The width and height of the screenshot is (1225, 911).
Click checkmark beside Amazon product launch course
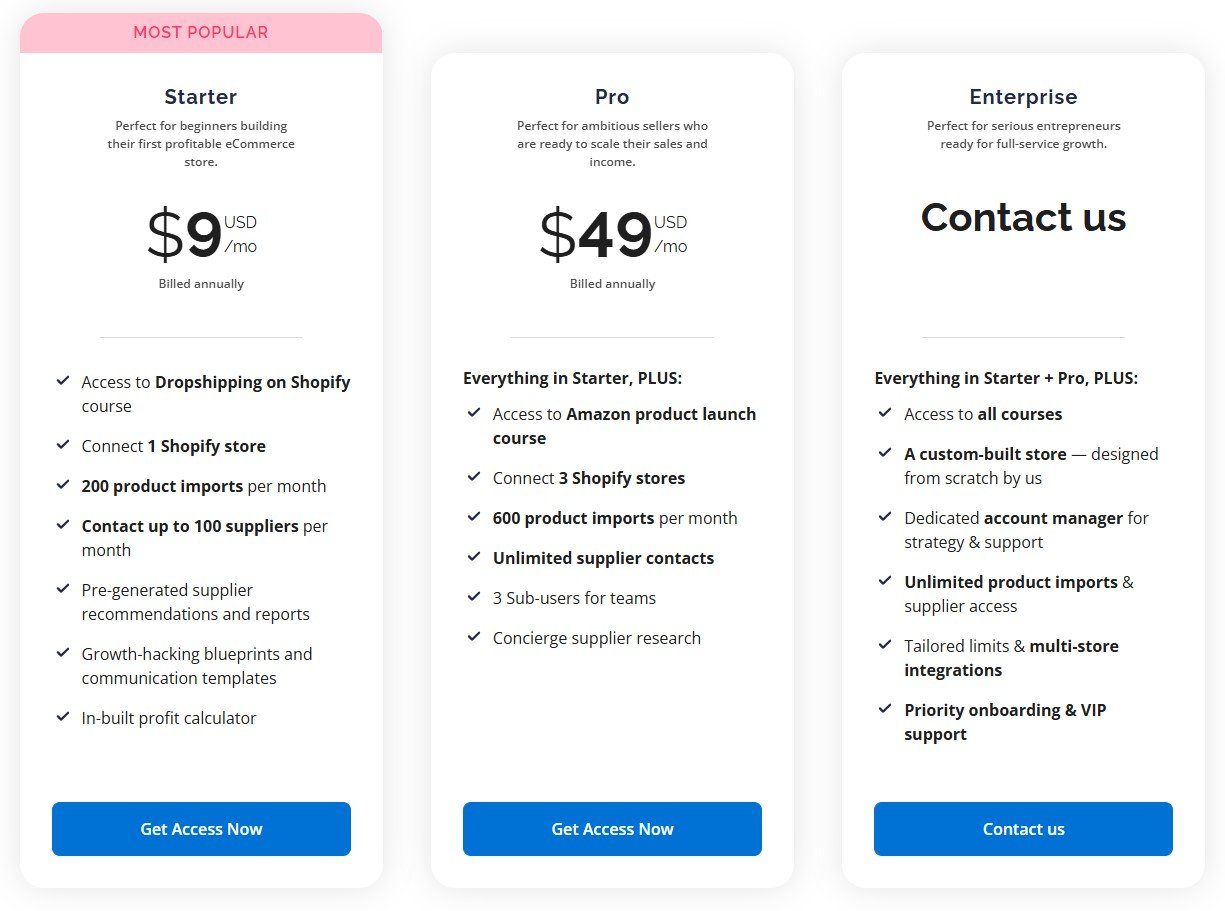coord(474,413)
